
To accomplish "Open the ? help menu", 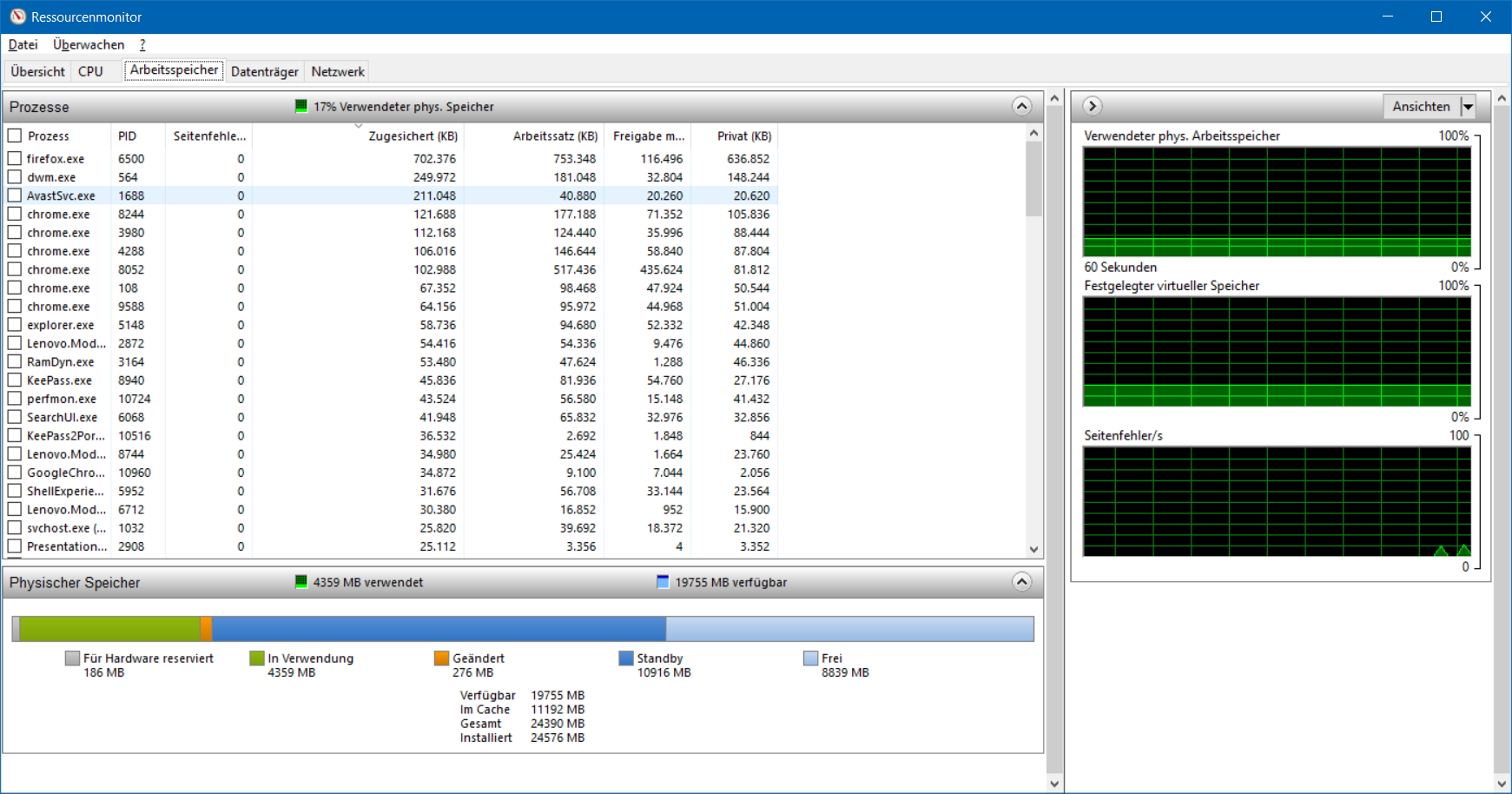I will [x=142, y=44].
